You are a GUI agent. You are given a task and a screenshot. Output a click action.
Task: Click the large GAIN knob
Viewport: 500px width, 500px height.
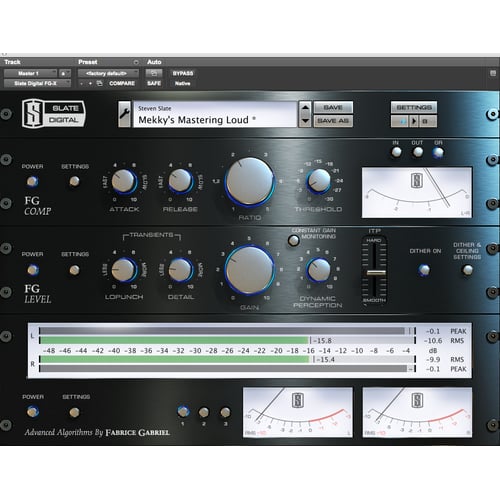point(249,270)
